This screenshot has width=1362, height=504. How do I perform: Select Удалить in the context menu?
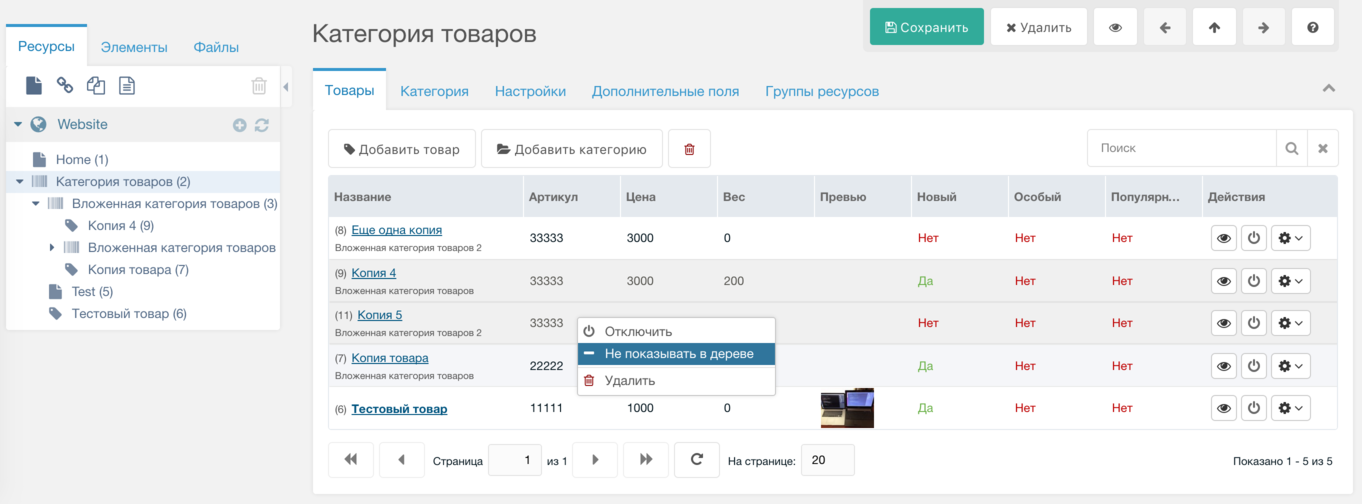tap(676, 381)
